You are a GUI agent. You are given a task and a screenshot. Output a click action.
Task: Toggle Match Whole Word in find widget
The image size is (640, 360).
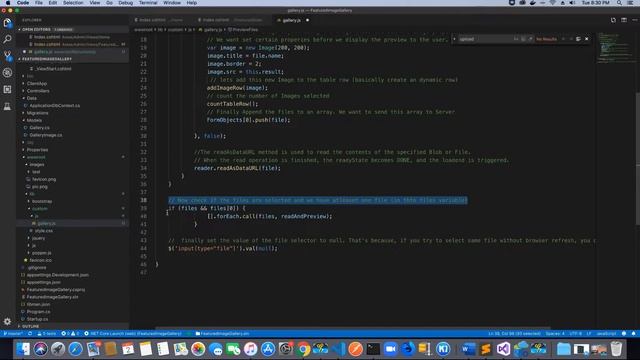click(523, 39)
